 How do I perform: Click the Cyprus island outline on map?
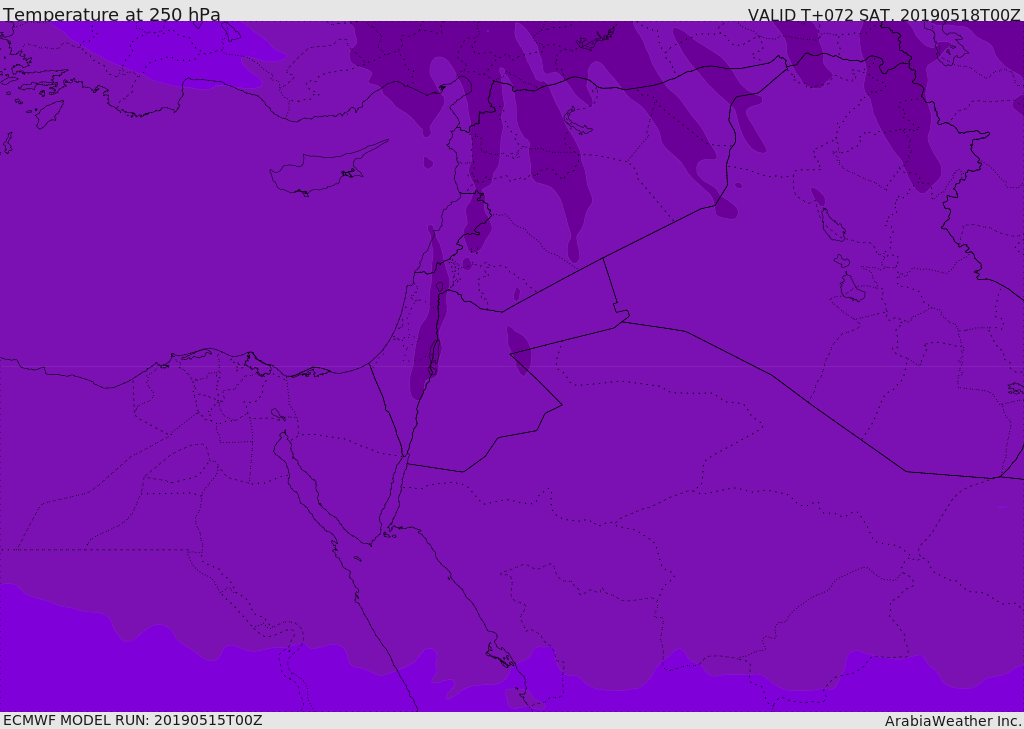point(328,168)
